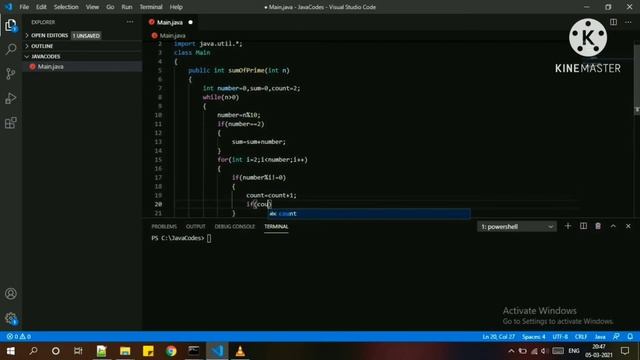Switch to the Output panel tab
640x360 pixels.
196,227
